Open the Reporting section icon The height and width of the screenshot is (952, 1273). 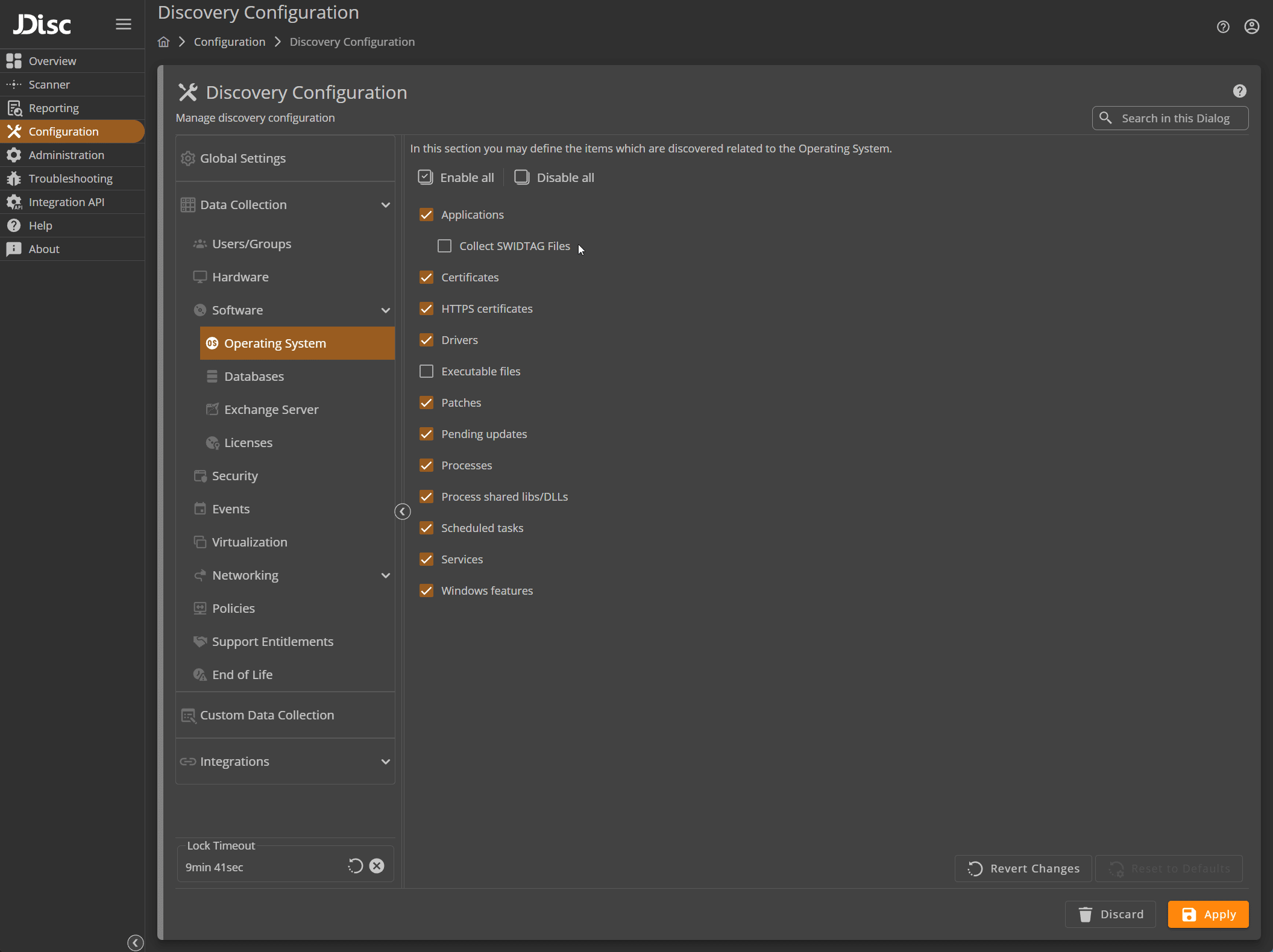point(14,108)
